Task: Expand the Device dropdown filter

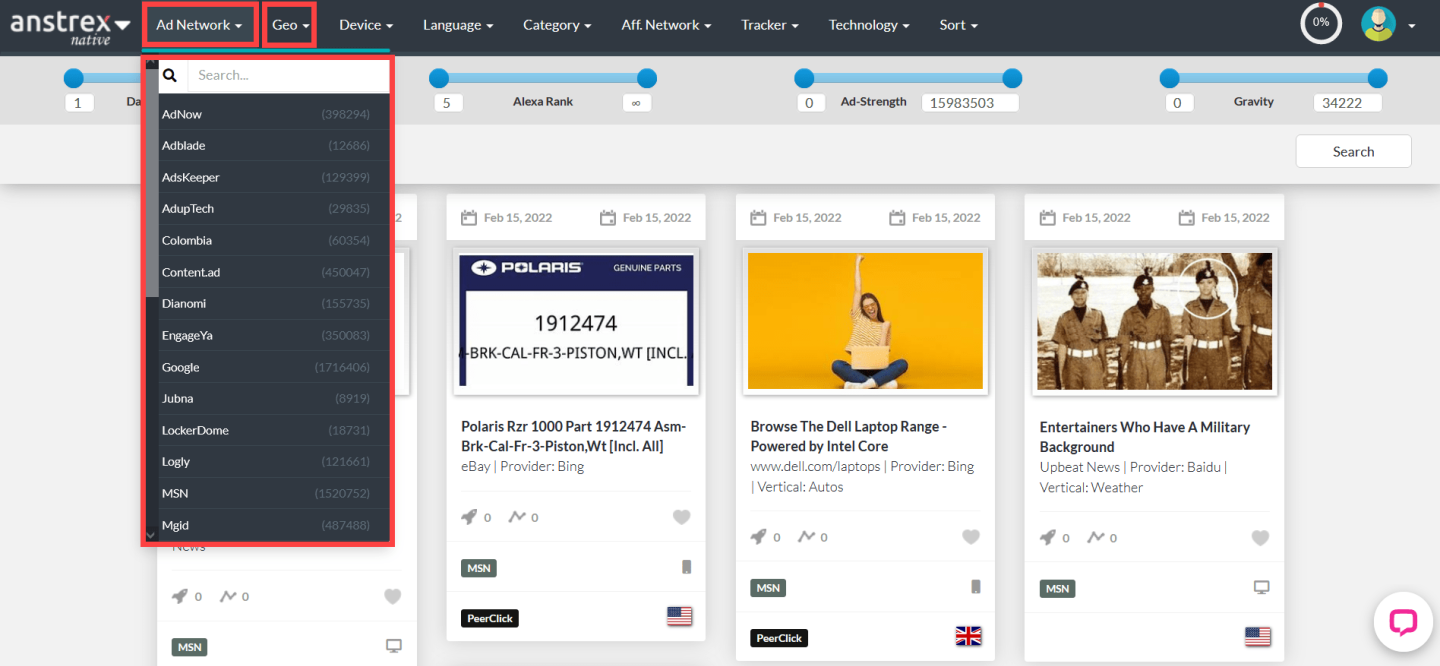Action: click(365, 25)
